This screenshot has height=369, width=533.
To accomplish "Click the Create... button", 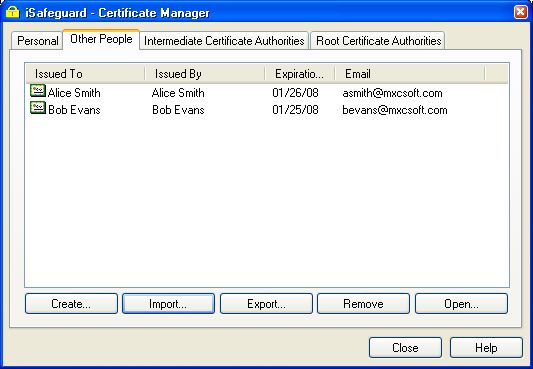I will [x=71, y=304].
